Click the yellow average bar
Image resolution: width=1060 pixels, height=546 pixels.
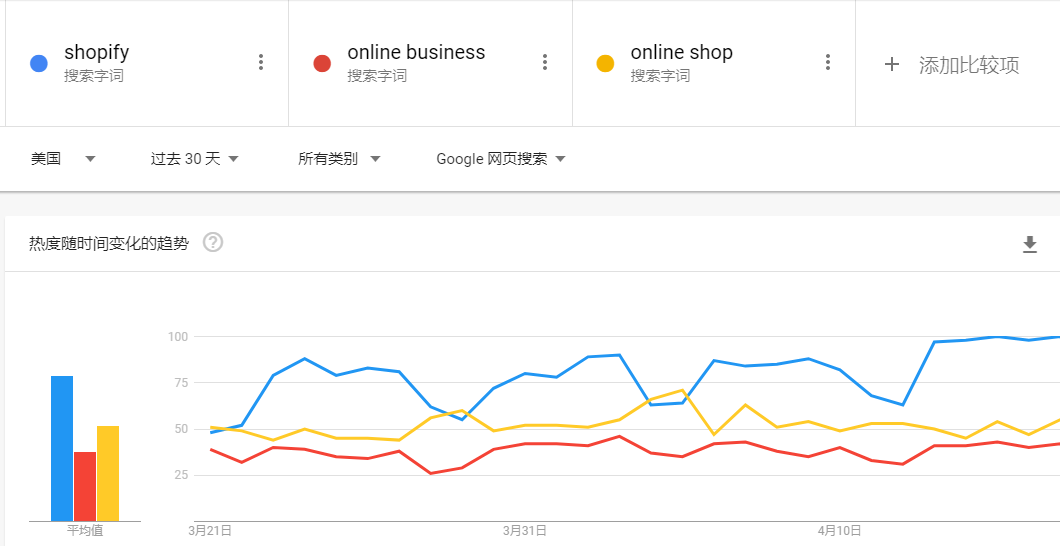(x=108, y=474)
